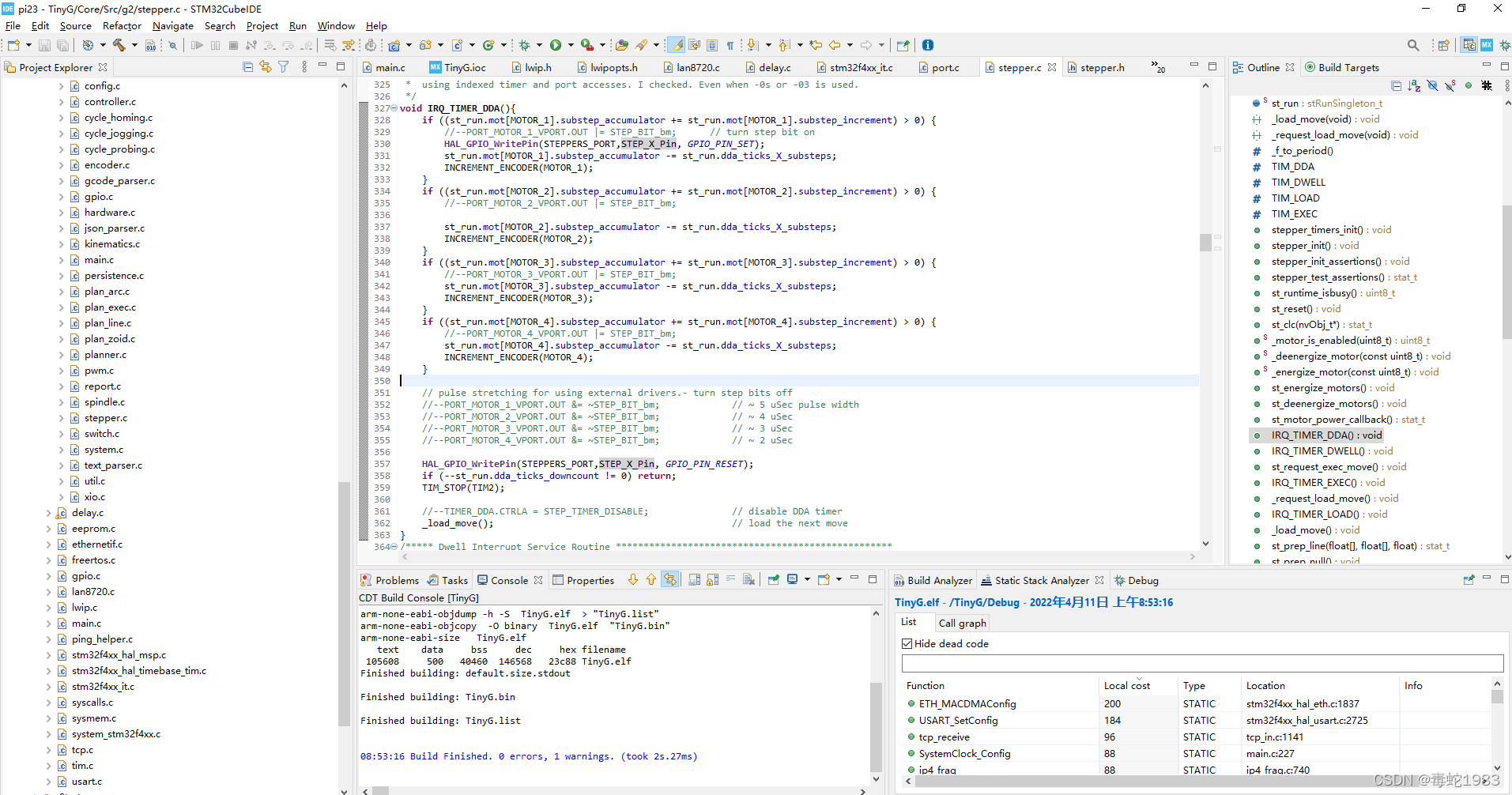Open the Navigate menu
1512x795 pixels.
point(172,25)
